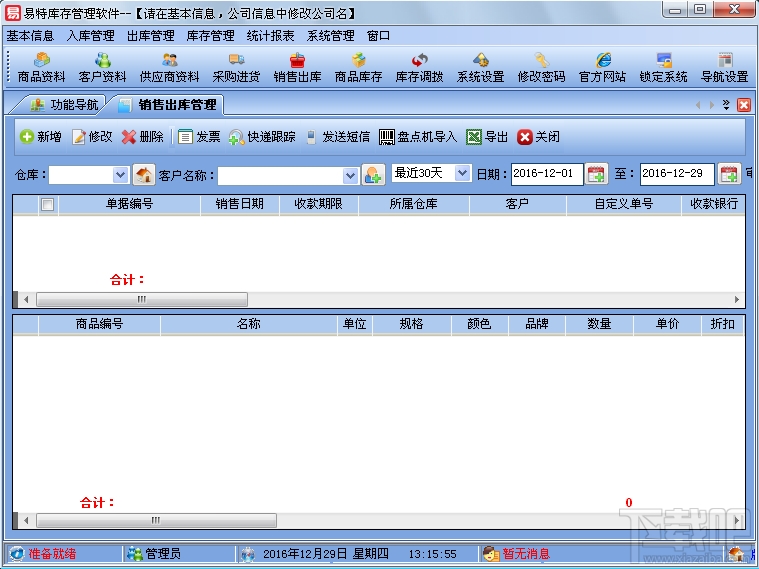The image size is (759, 569).
Task: Open tab list chevron near tab bar
Action: (x=726, y=105)
